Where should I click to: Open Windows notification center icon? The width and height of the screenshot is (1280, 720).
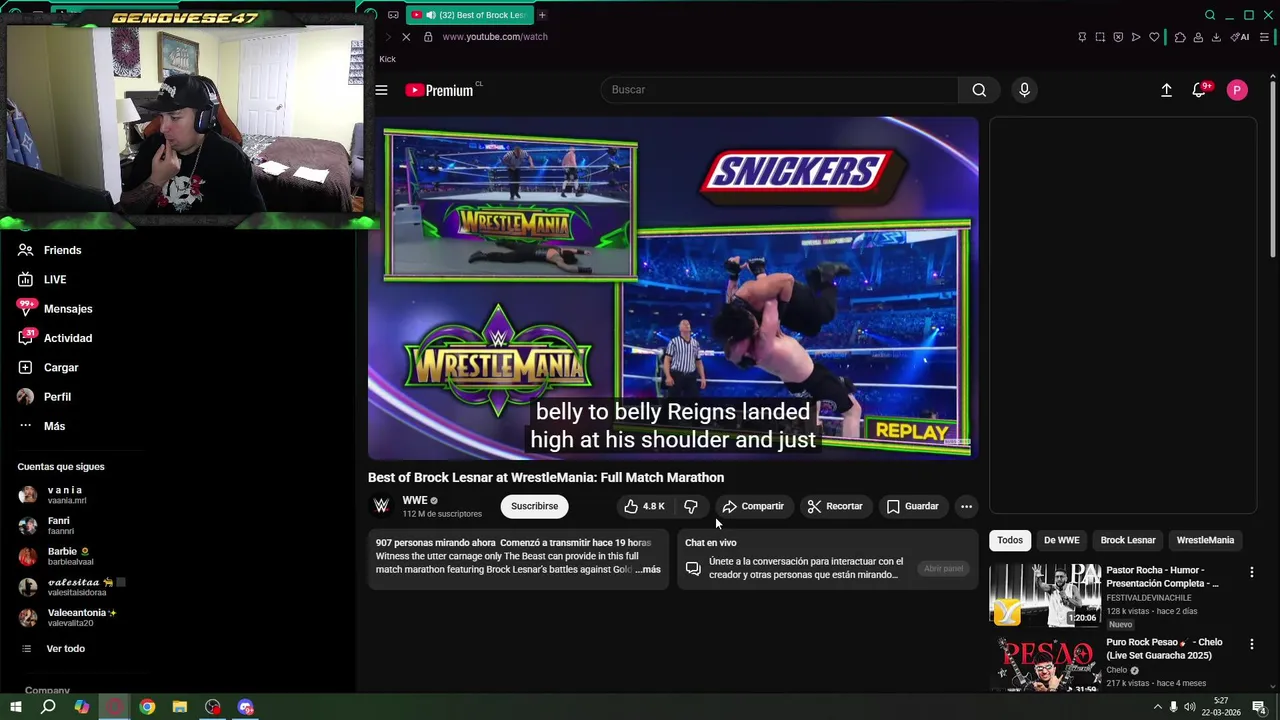click(x=1259, y=707)
